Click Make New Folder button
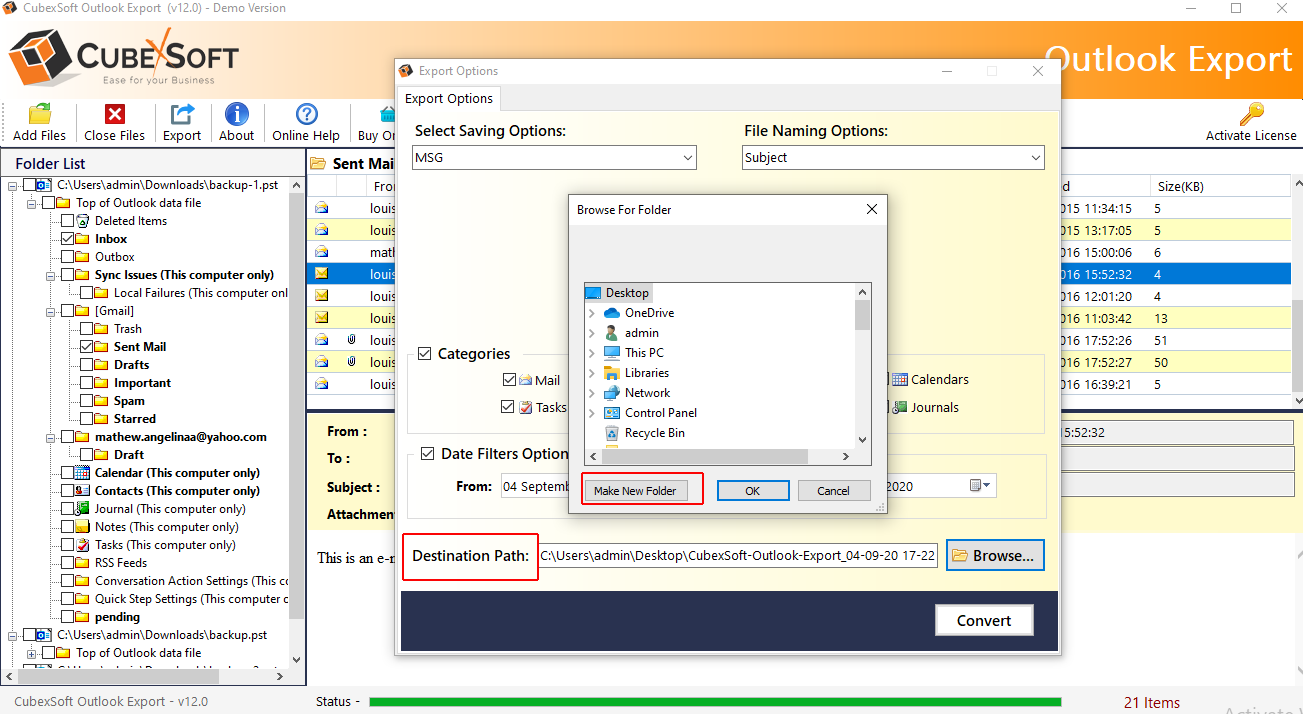Screen dimensions: 1303x714 [635, 491]
